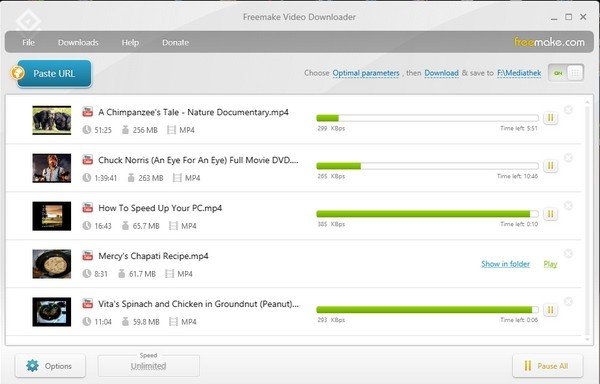
Task: Click film format icon of Chimpanzee's Tale
Action: click(171, 130)
